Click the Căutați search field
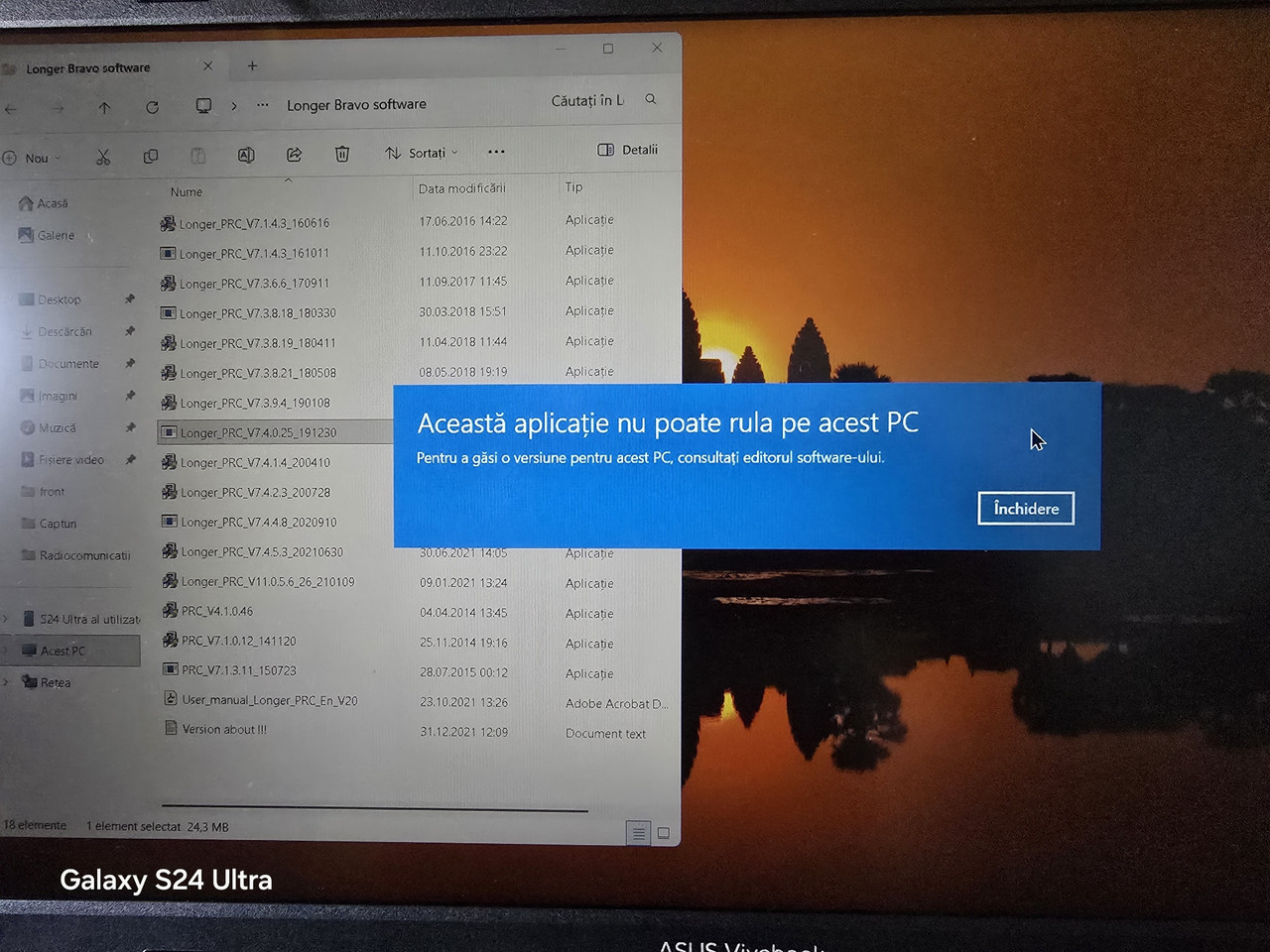The width and height of the screenshot is (1270, 952). [587, 100]
